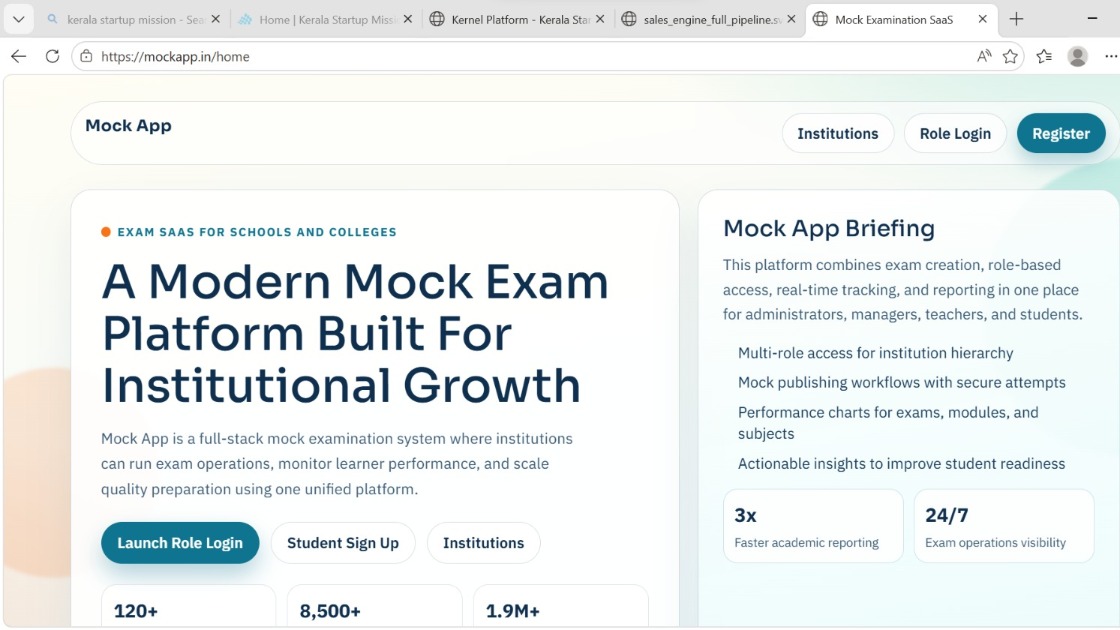Expand the tab search dropdown arrow

[x=18, y=19]
